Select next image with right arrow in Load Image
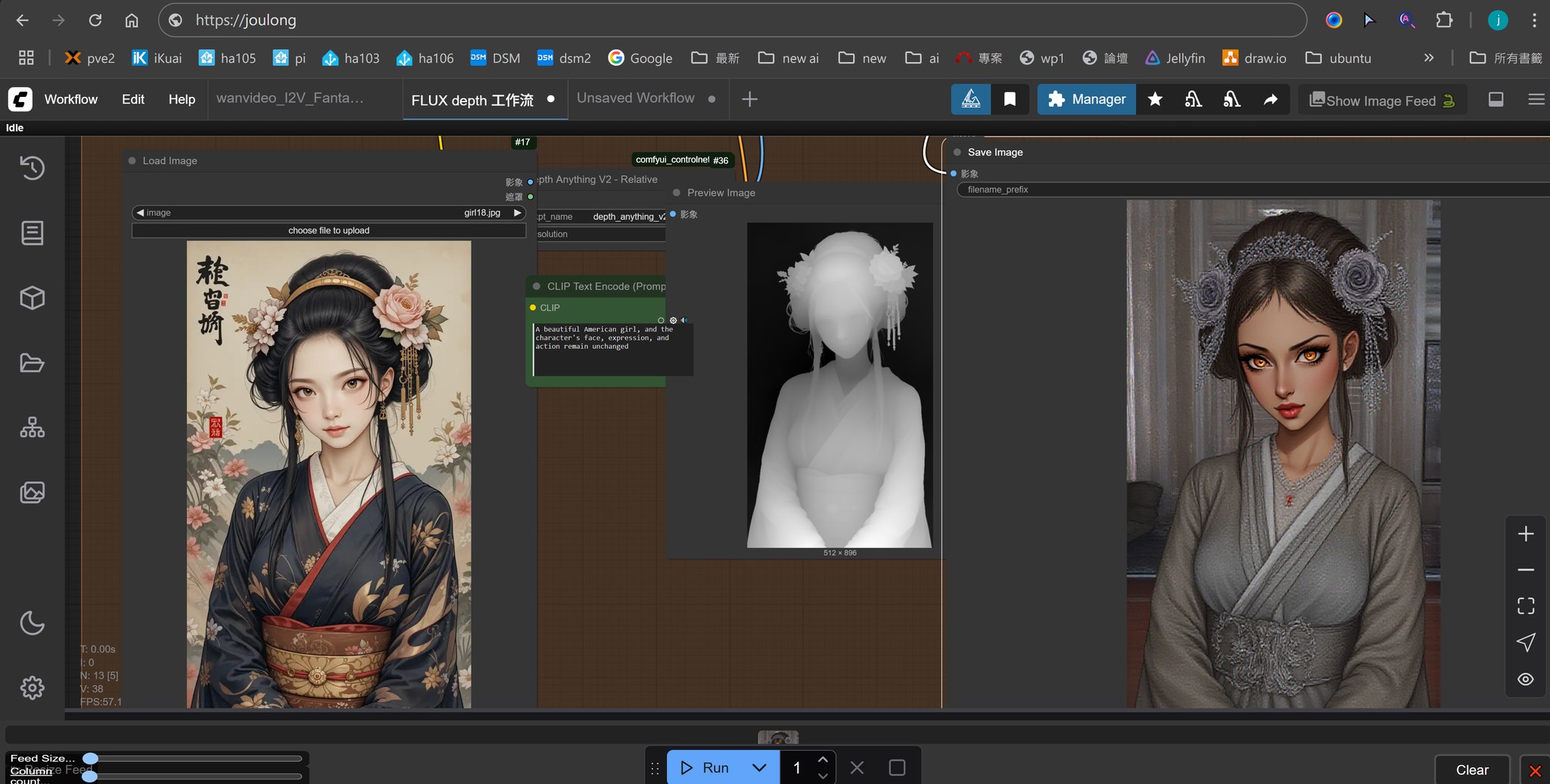This screenshot has height=784, width=1550. [x=518, y=213]
